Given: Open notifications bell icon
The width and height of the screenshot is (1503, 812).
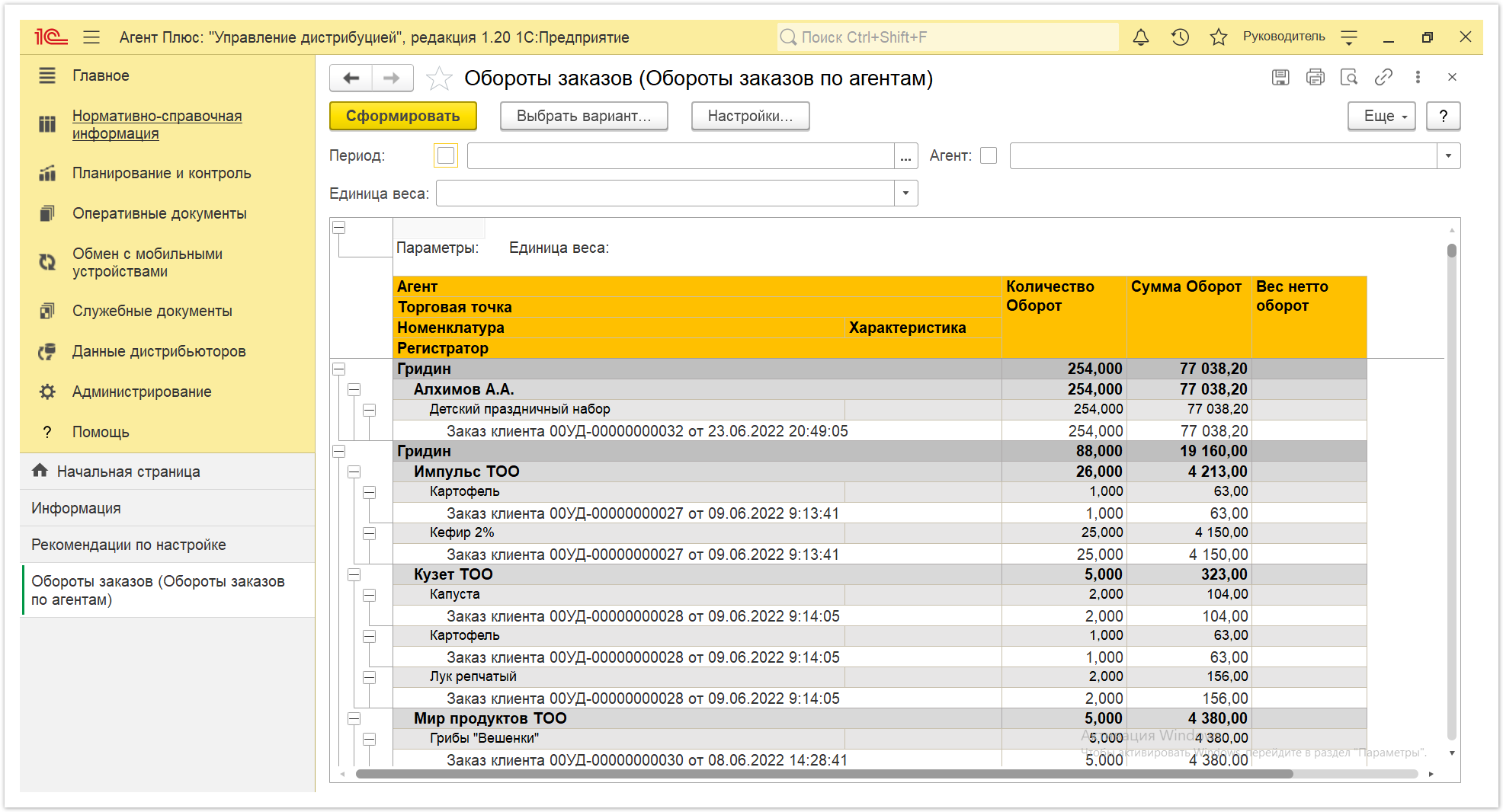Looking at the screenshot, I should point(1140,37).
